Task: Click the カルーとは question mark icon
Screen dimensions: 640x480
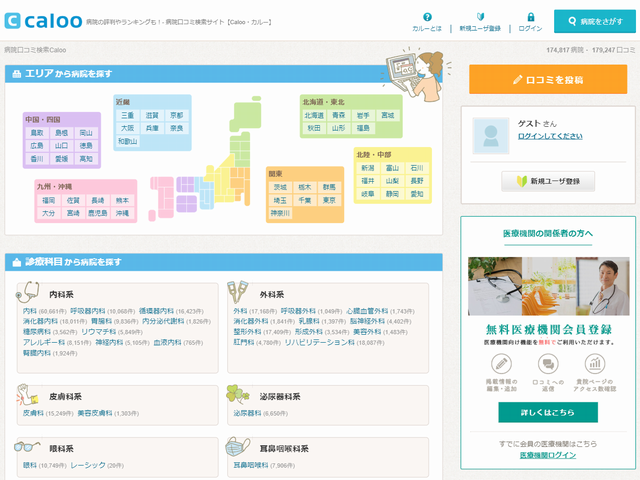Action: pos(427,17)
